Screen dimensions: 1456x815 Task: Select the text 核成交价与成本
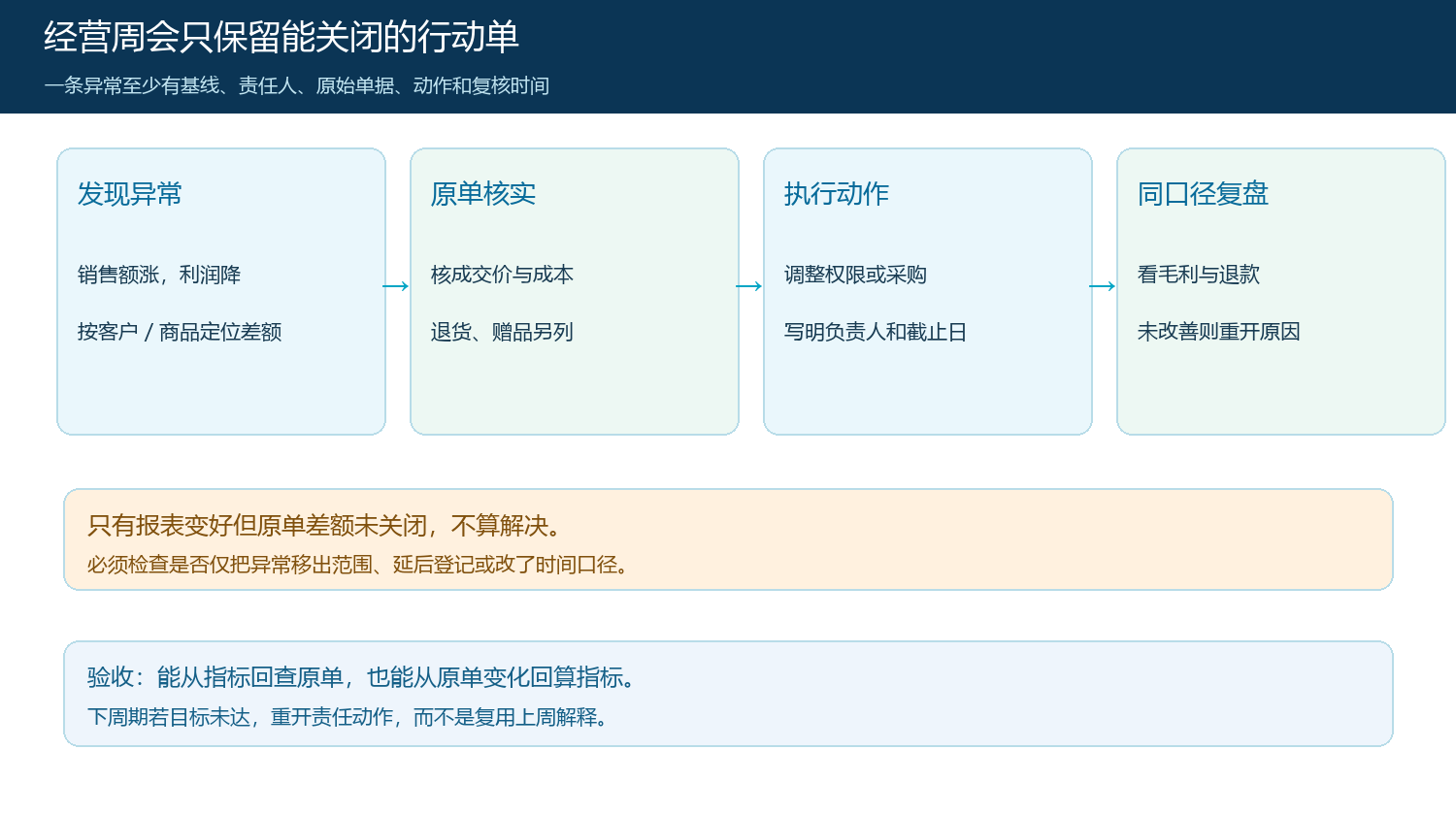pyautogui.click(x=502, y=275)
